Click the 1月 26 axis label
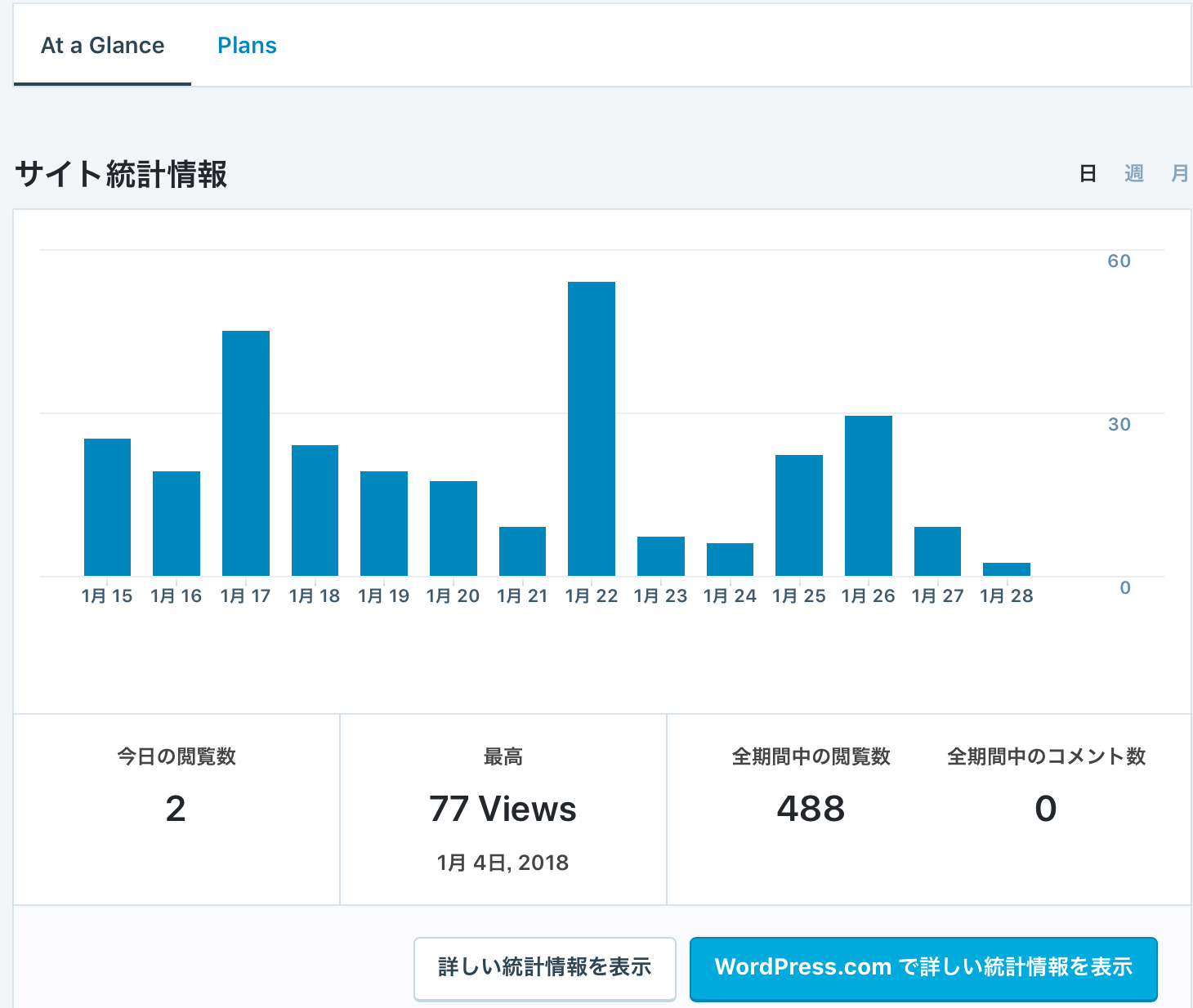The width and height of the screenshot is (1193, 1008). point(869,596)
